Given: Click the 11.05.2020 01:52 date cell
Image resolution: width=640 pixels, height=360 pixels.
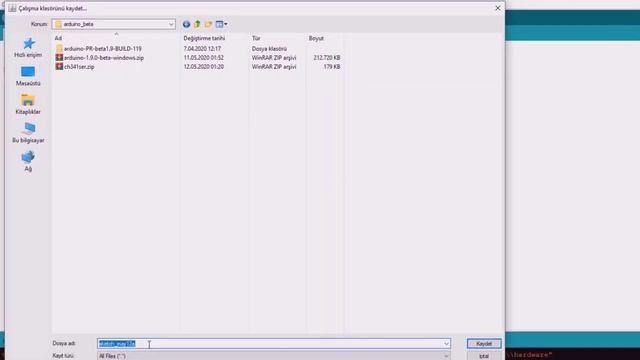Looking at the screenshot, I should point(204,58).
